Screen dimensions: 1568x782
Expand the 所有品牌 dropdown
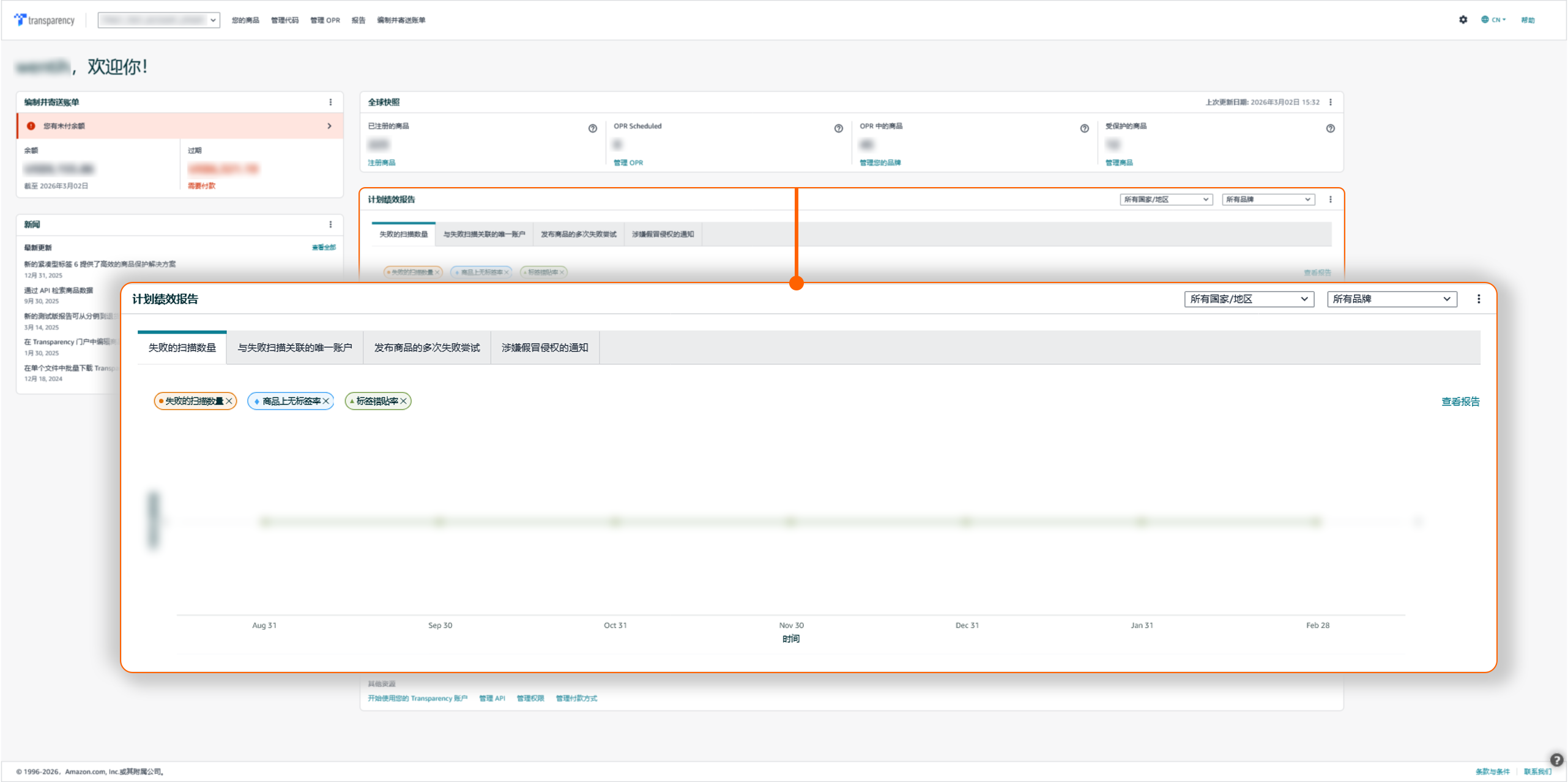(x=1391, y=299)
